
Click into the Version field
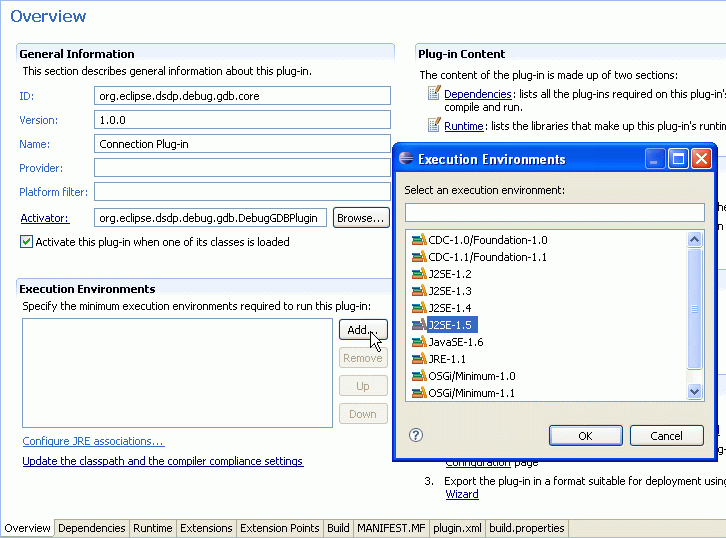[242, 120]
